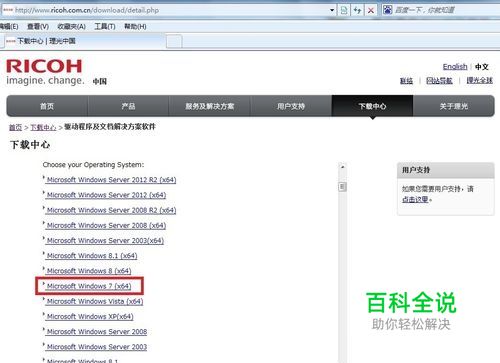This screenshot has width=500, height=363.
Task: Open 用户支持 in navigation bar
Action: pos(291,106)
